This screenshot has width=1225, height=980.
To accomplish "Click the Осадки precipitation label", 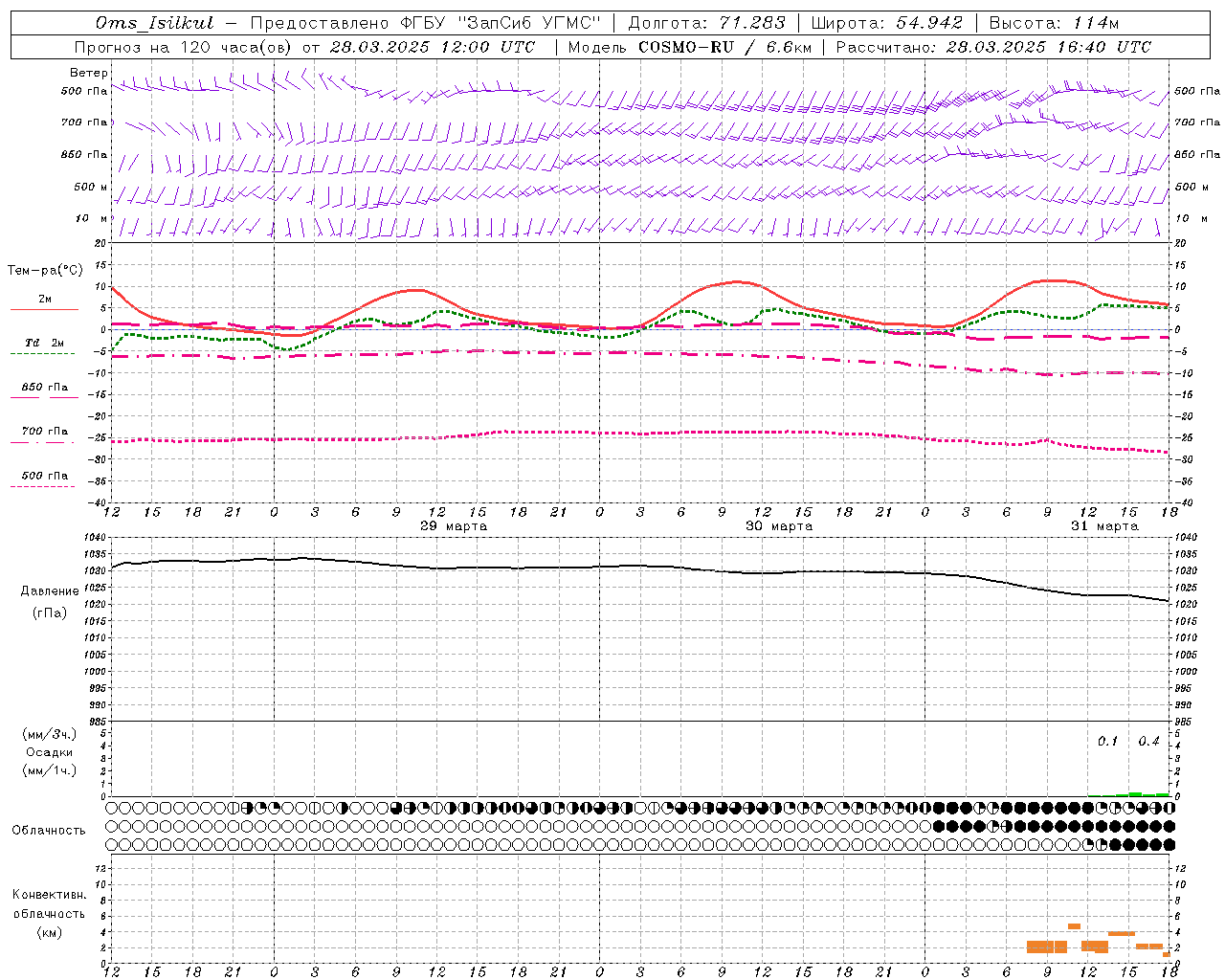I will pos(49,752).
